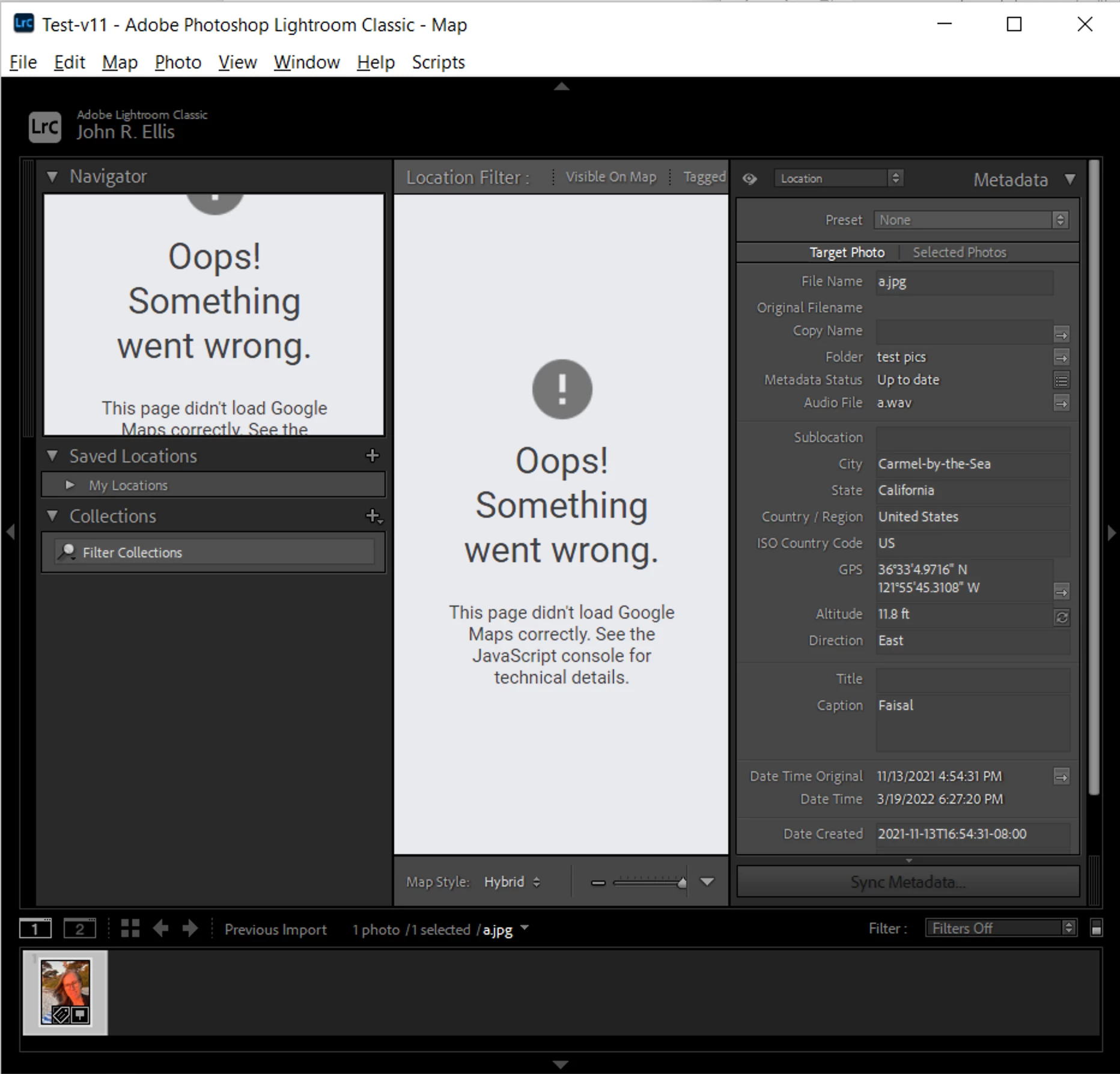Image resolution: width=1120 pixels, height=1074 pixels.
Task: Select the a.jpg filmstrip thumbnail
Action: tap(65, 992)
